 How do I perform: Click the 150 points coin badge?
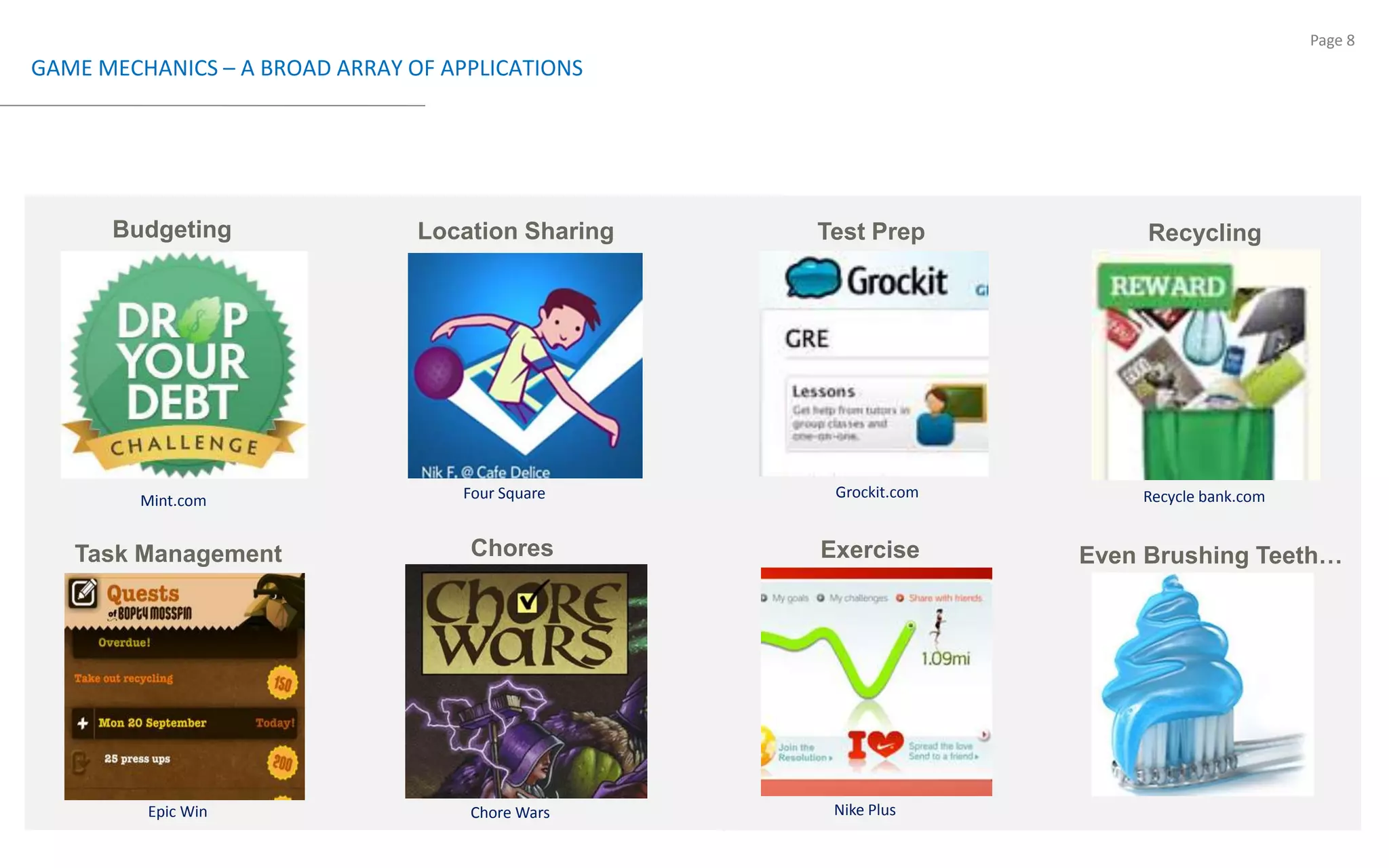click(282, 683)
